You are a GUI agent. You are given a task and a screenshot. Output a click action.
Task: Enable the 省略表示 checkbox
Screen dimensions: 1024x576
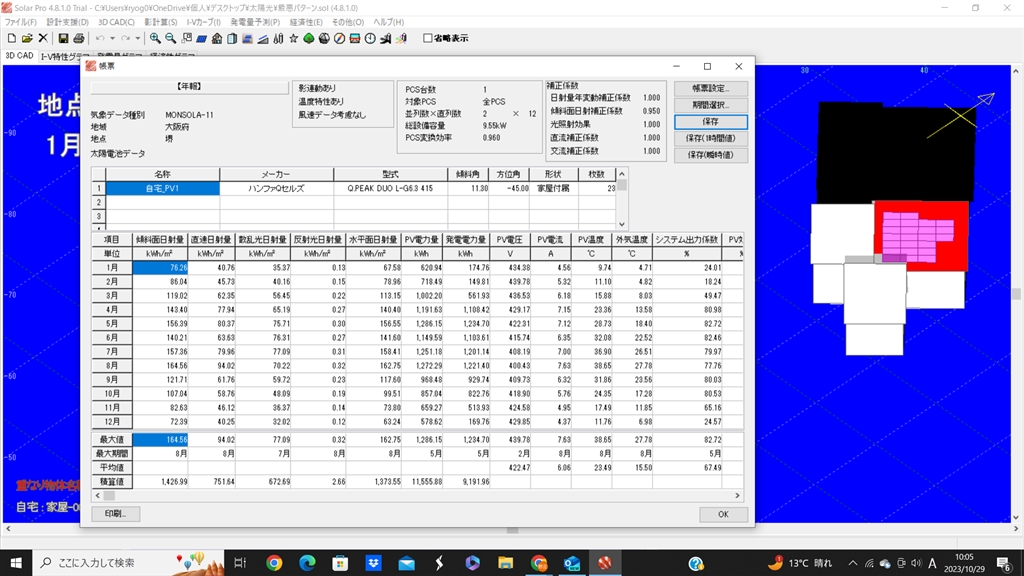point(428,39)
